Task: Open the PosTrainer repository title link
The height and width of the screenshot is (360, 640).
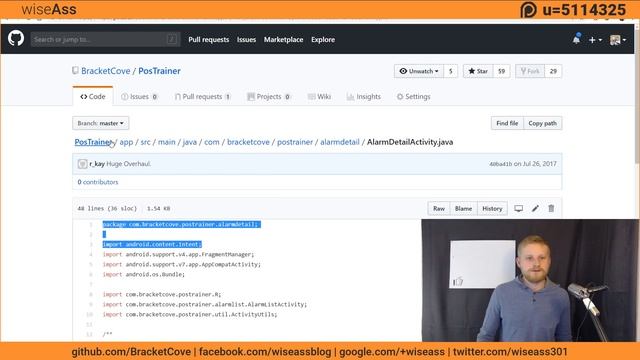Action: coord(159,71)
